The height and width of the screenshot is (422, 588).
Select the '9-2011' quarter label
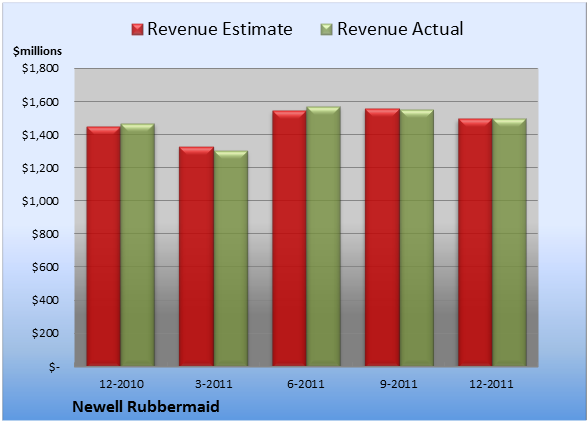[398, 384]
